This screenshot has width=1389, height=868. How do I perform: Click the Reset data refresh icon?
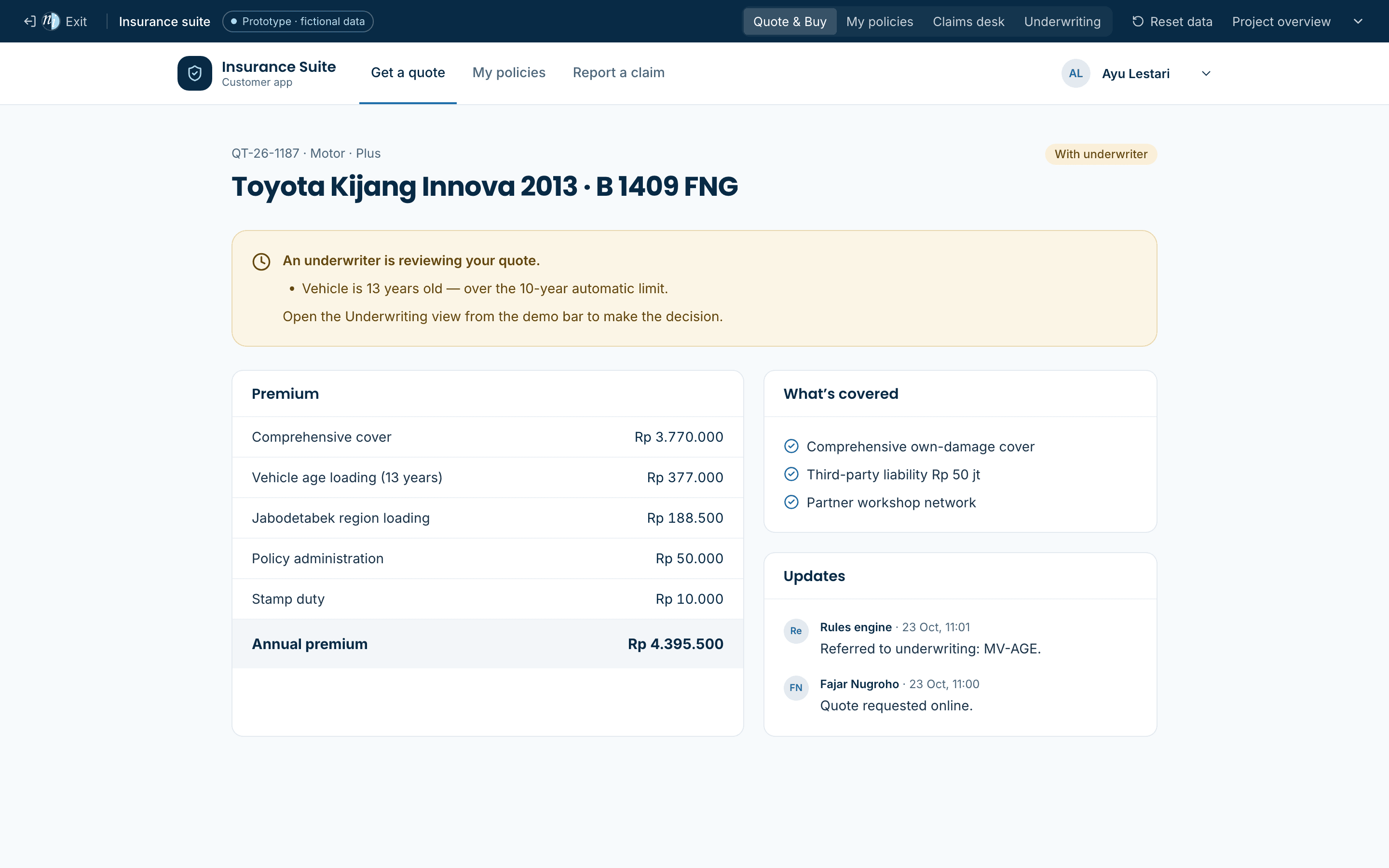(x=1138, y=21)
